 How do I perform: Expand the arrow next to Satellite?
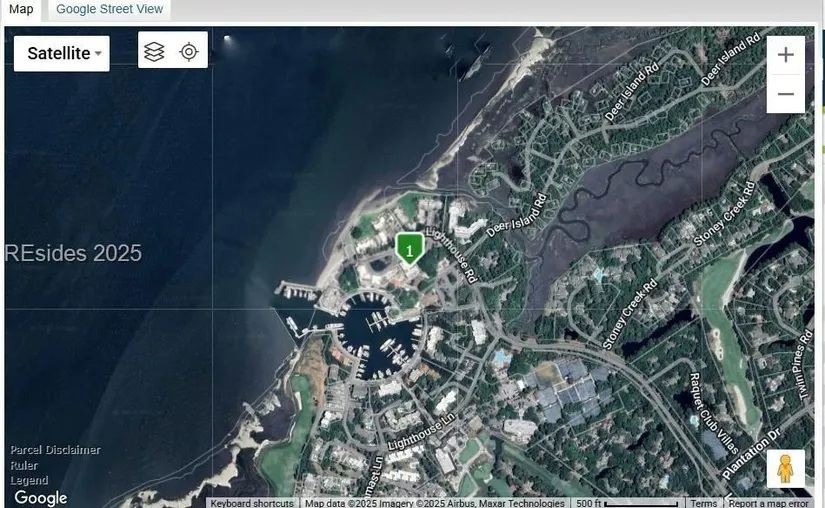98,54
